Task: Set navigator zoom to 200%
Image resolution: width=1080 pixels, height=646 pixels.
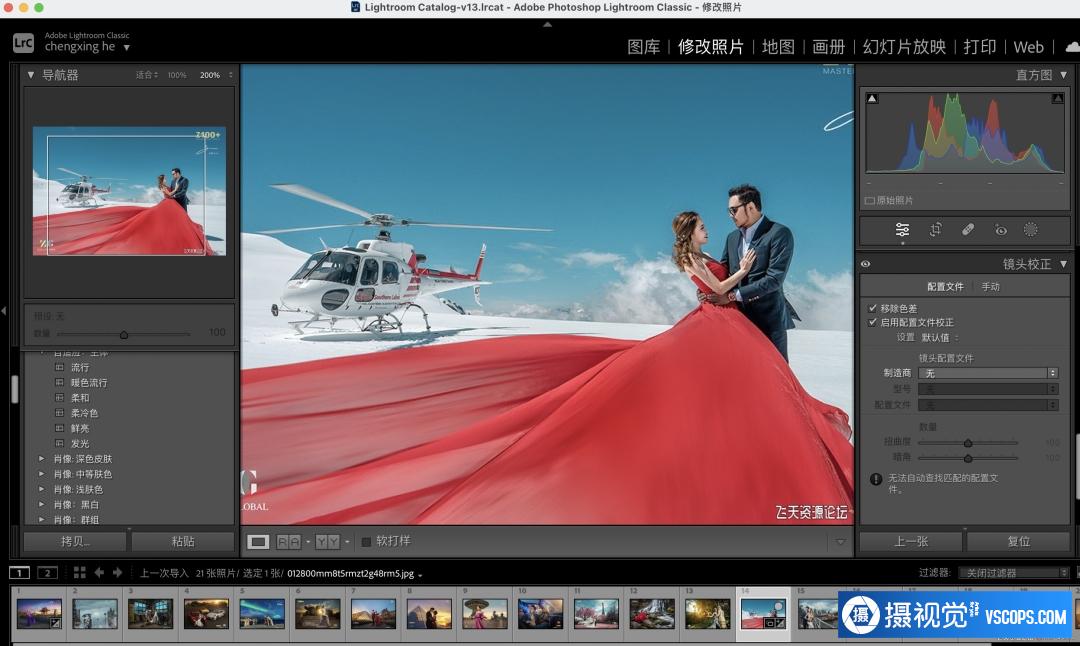Action: pyautogui.click(x=210, y=75)
